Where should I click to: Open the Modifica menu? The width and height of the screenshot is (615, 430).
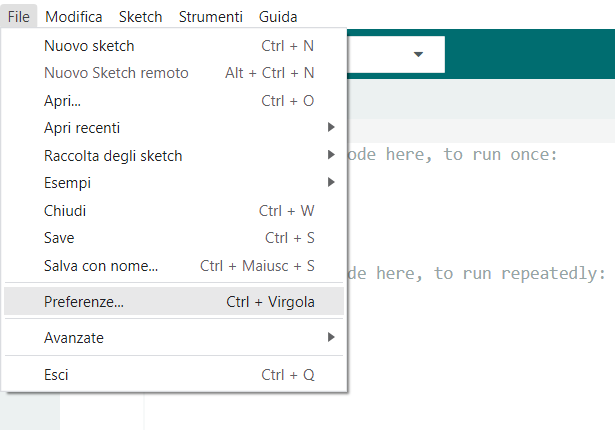pos(74,17)
